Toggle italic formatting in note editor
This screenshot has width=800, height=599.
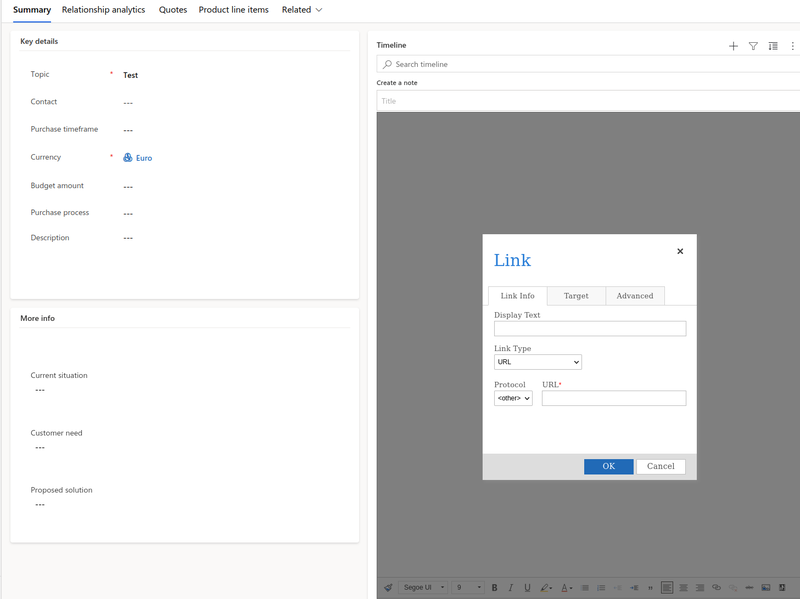pyautogui.click(x=511, y=588)
